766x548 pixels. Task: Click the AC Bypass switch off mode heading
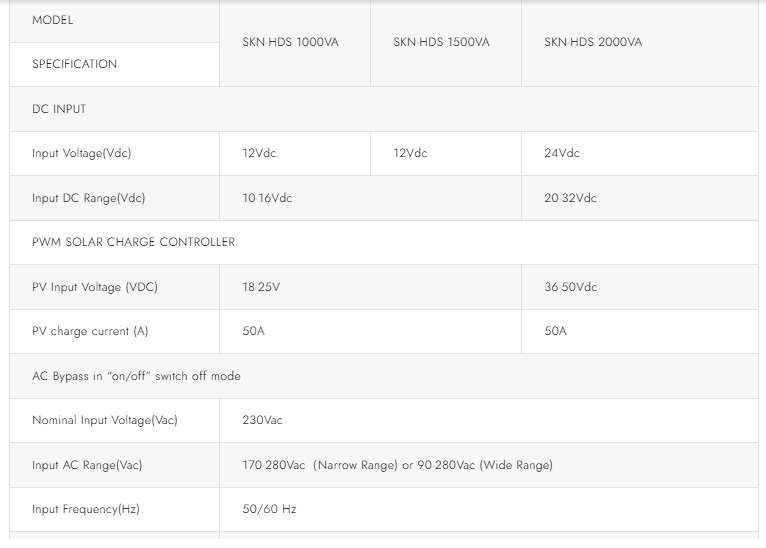[136, 376]
